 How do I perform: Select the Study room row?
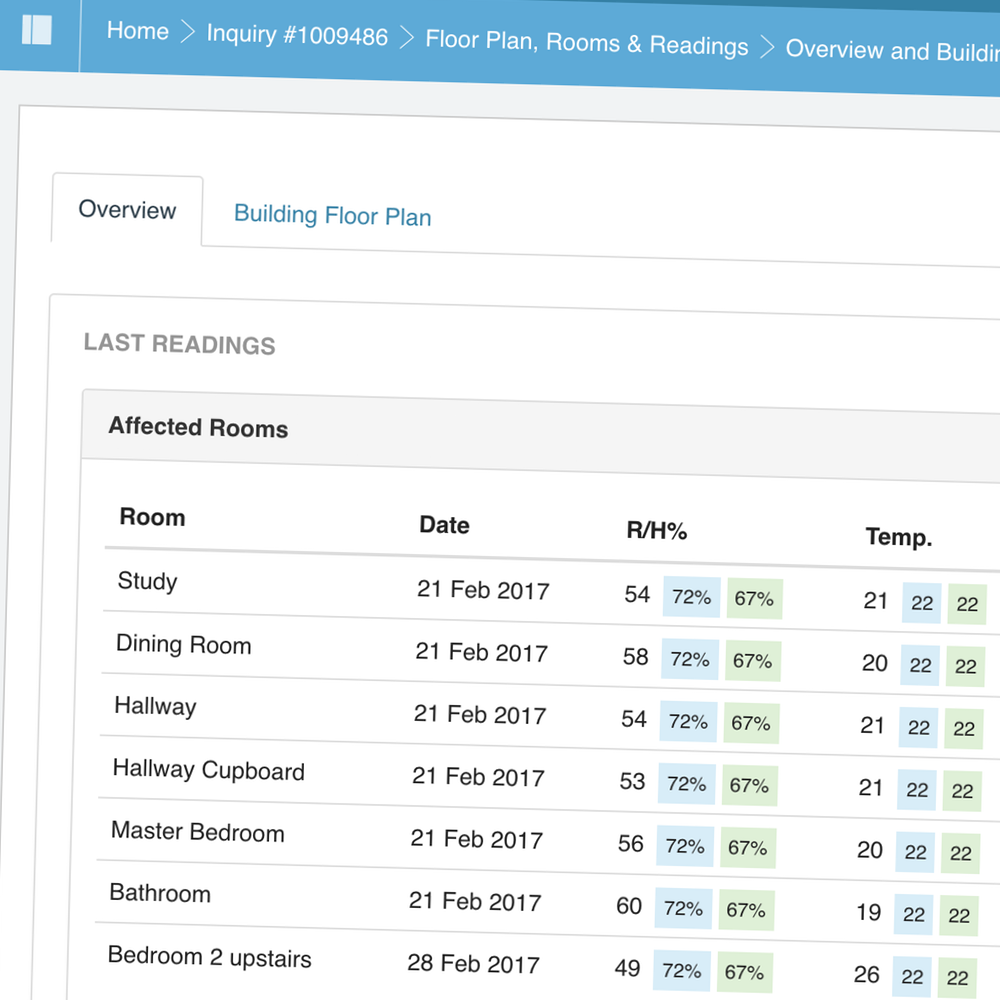click(x=147, y=581)
